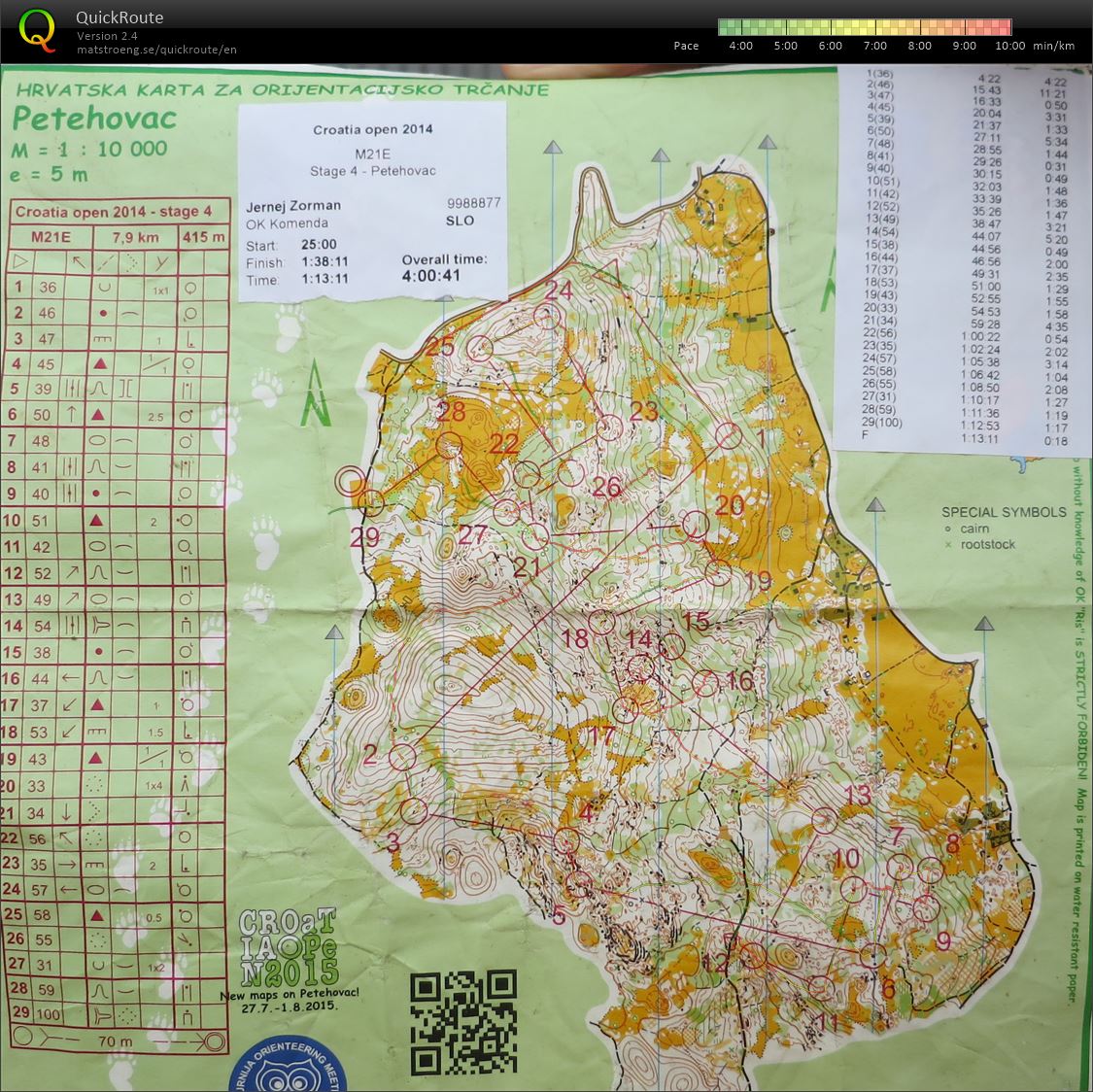
Task: Click the start triangle near control 24
Action: 607,272
